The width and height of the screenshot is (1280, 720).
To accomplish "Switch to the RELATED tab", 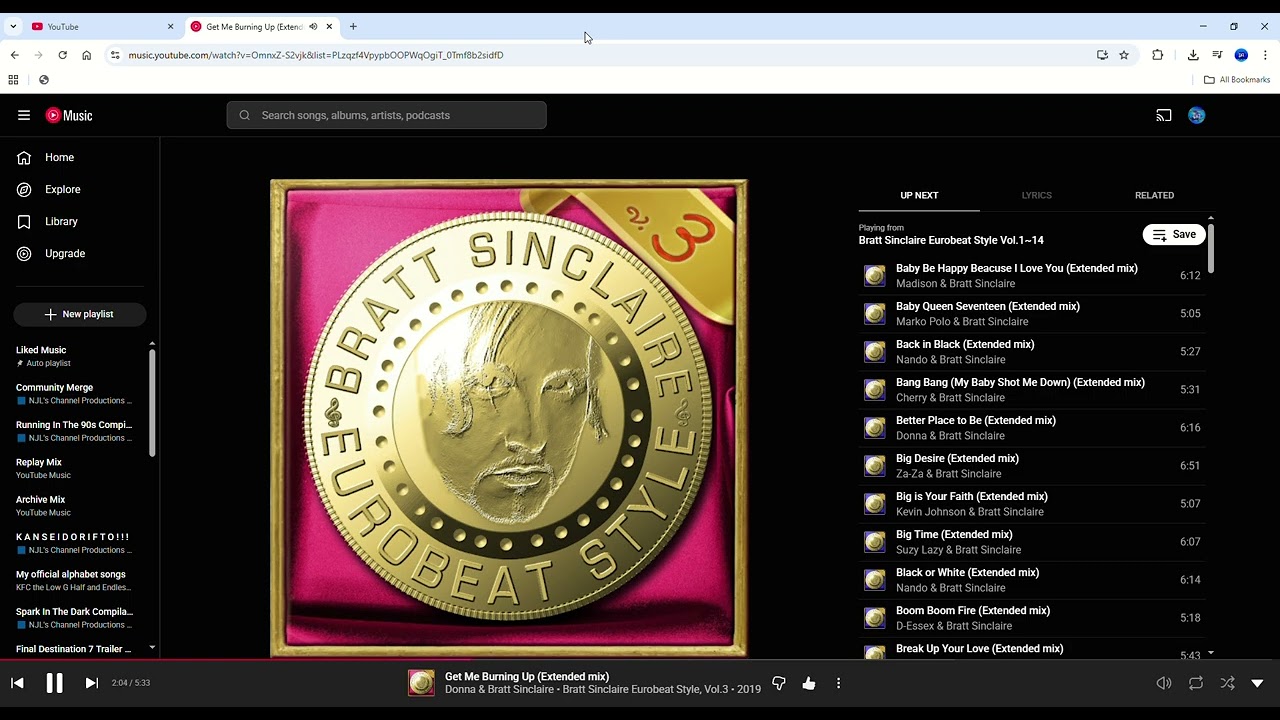I will 1154,195.
